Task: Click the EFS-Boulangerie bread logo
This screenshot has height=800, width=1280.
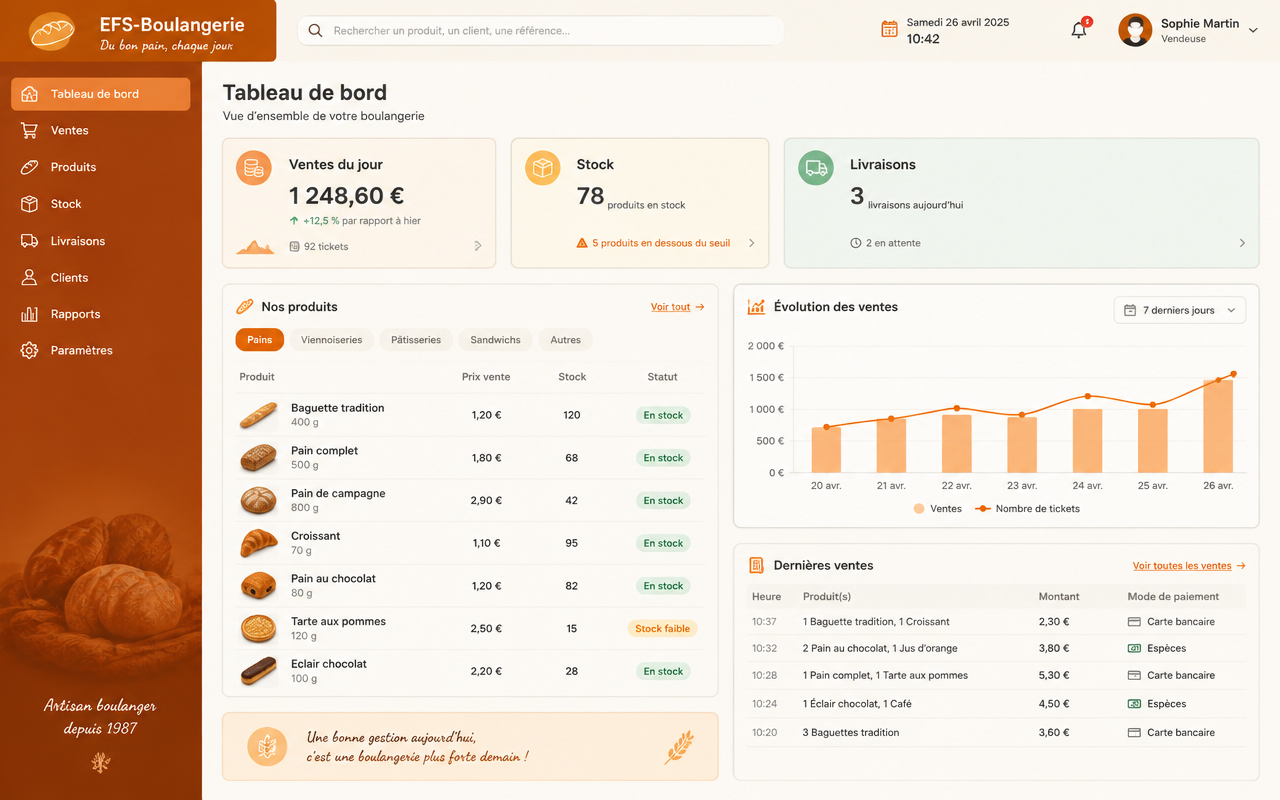Action: pos(53,31)
